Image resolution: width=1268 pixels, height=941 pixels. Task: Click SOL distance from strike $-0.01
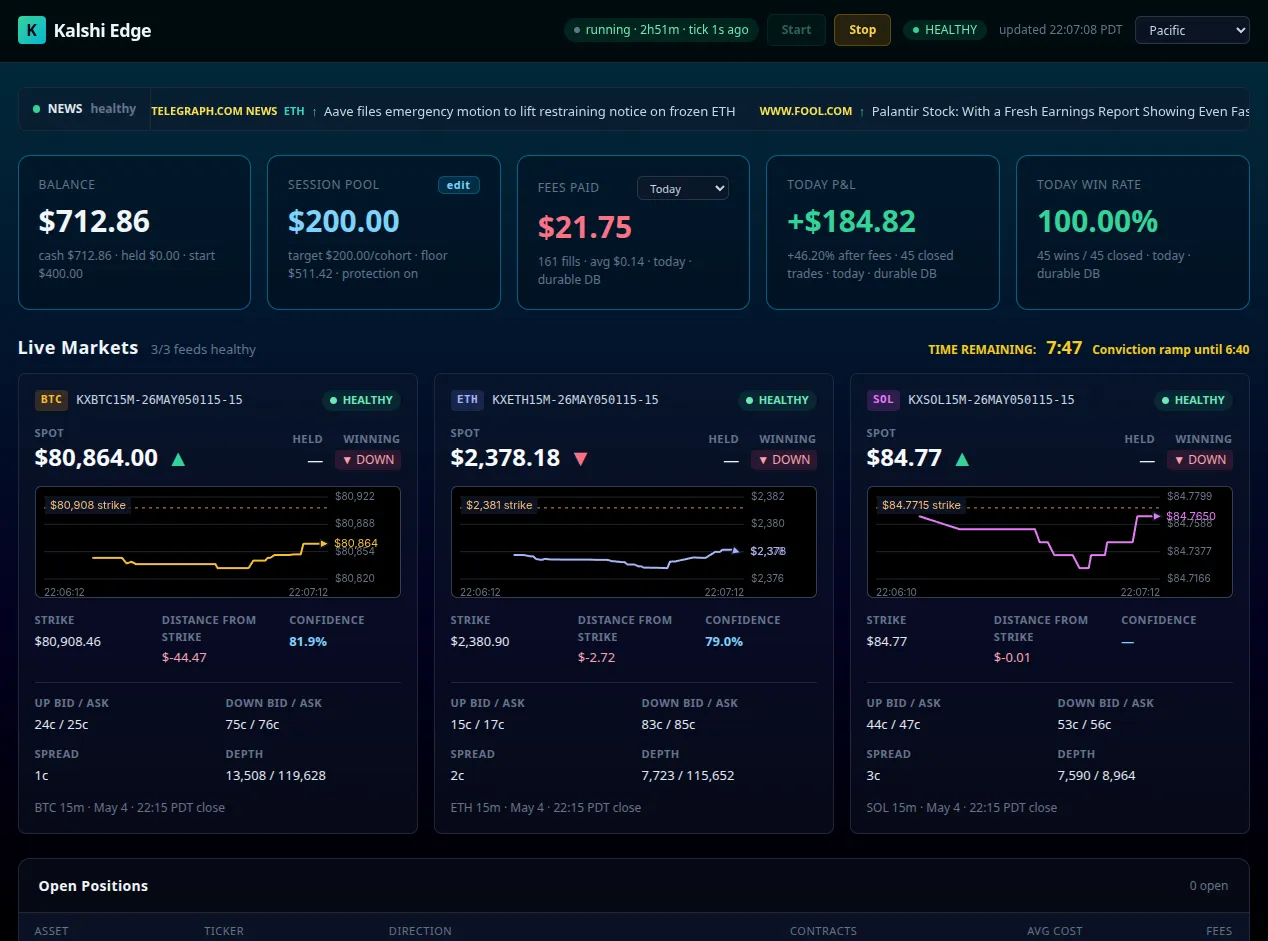1012,657
